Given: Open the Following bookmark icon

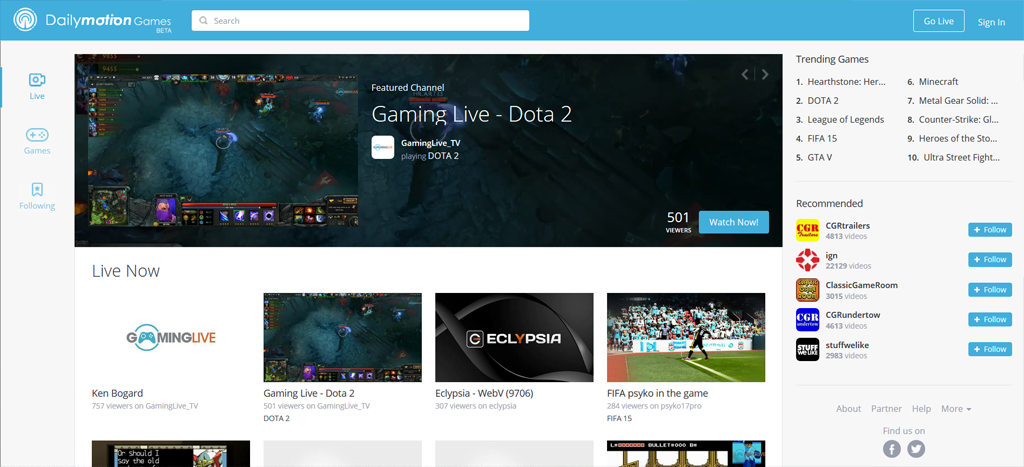Looking at the screenshot, I should [x=37, y=189].
